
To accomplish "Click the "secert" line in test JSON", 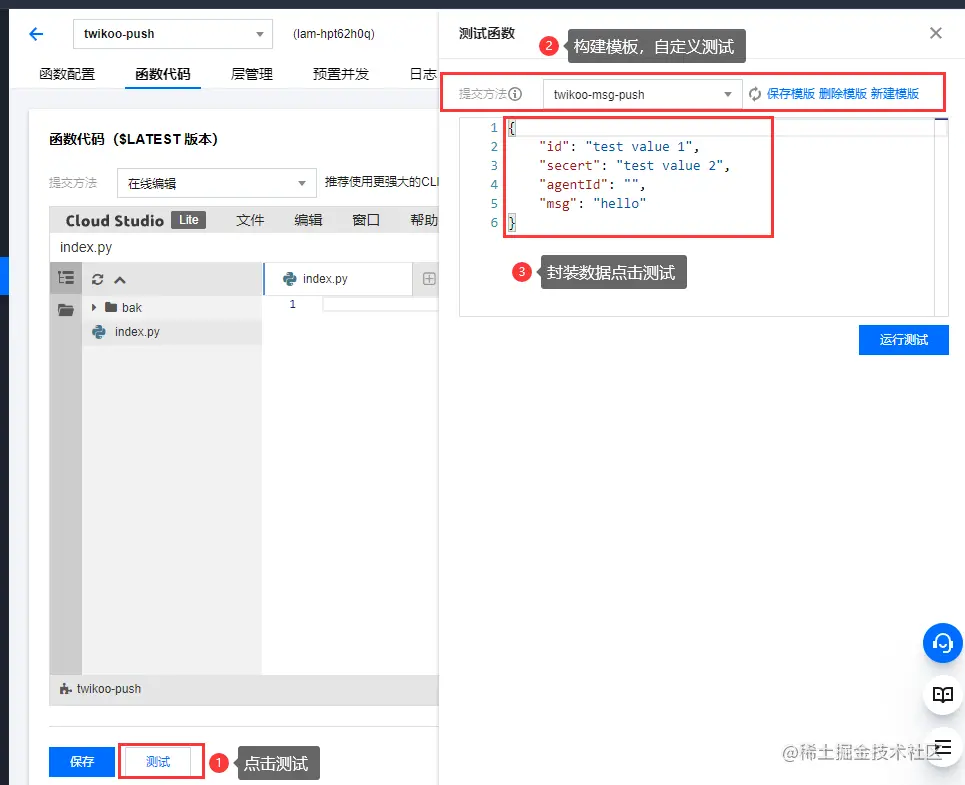I will pos(634,166).
